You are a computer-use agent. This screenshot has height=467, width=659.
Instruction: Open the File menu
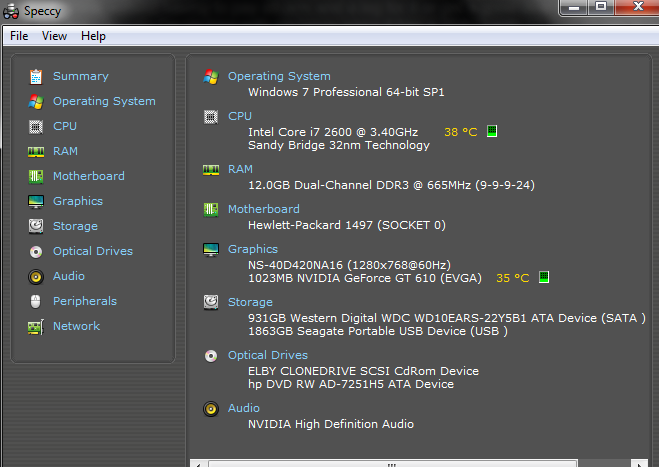point(19,36)
